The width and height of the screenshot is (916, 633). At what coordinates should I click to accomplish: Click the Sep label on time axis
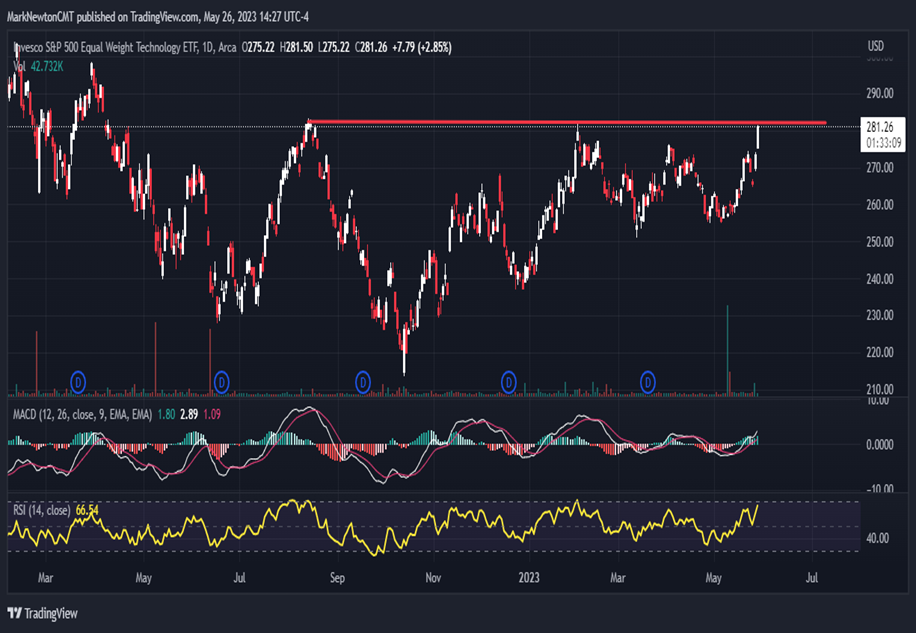pyautogui.click(x=337, y=578)
